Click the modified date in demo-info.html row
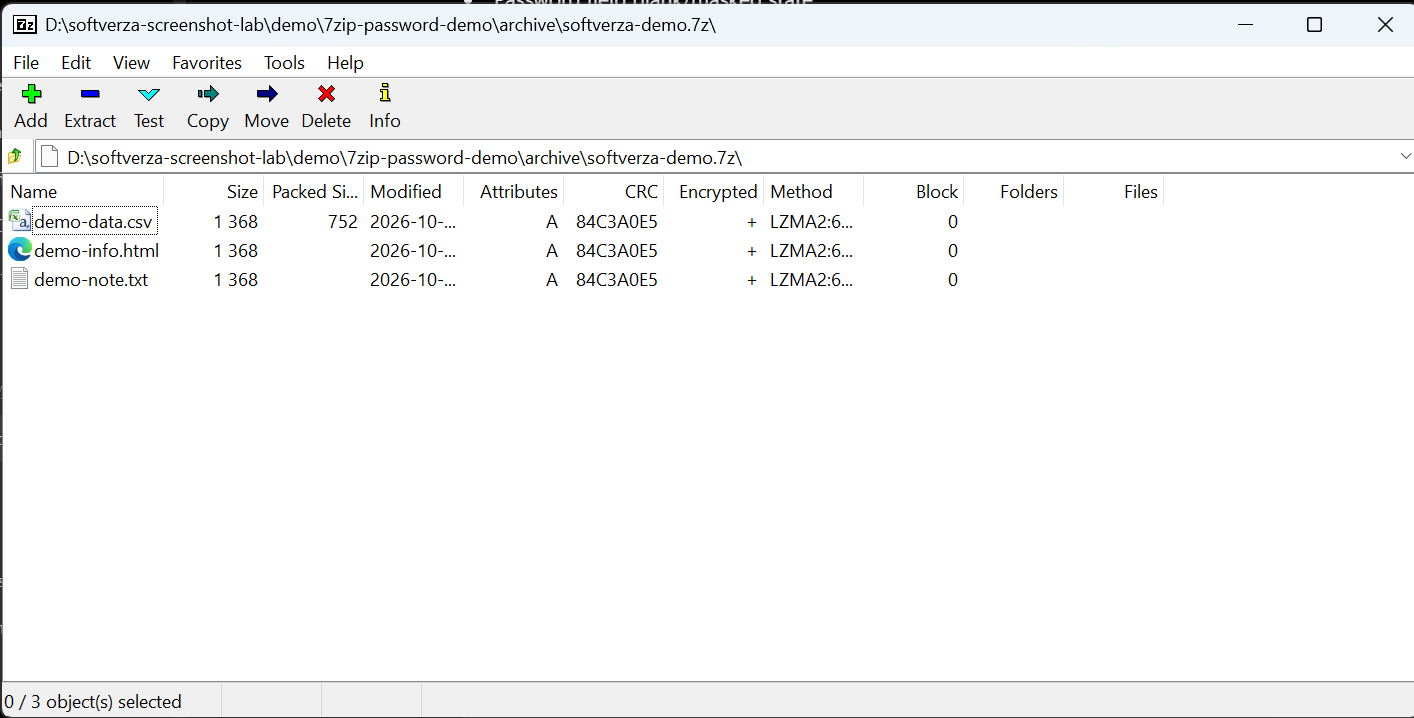1414x718 pixels. click(413, 250)
